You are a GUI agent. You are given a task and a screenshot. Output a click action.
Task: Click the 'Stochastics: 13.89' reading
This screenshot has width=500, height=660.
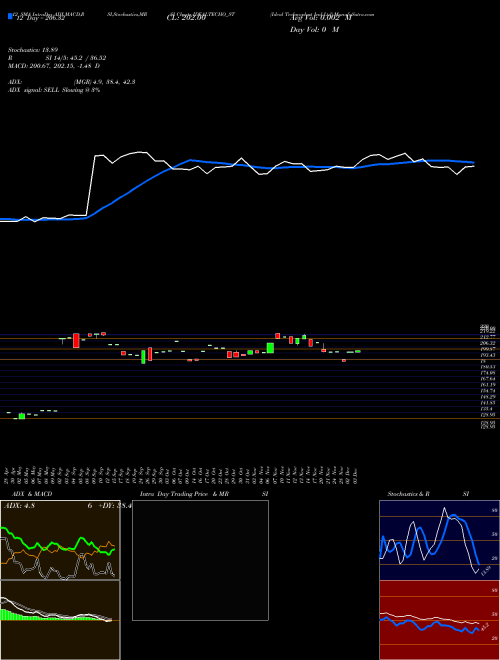tap(35, 50)
